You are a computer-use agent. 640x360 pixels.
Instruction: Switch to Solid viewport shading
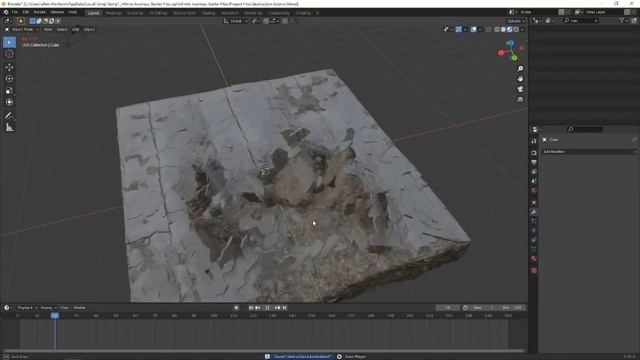coord(503,29)
